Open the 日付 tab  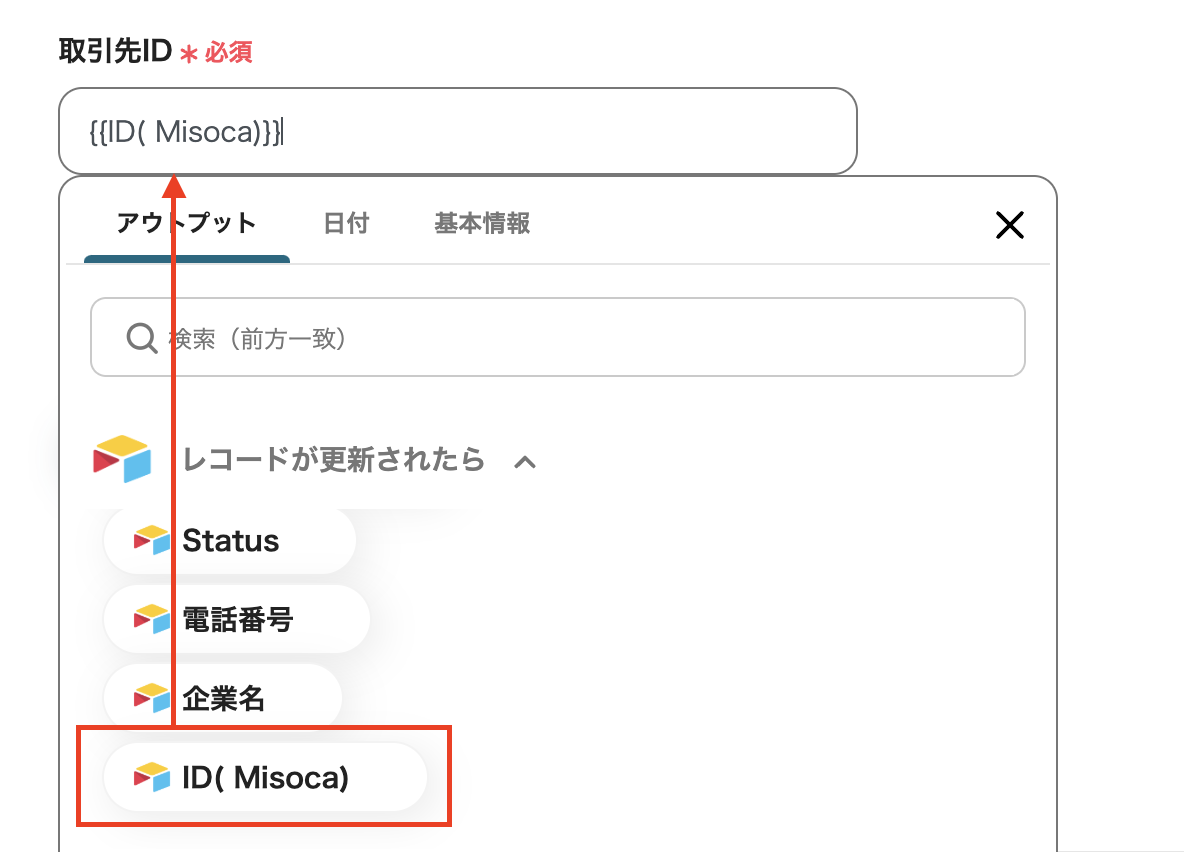pyautogui.click(x=346, y=223)
